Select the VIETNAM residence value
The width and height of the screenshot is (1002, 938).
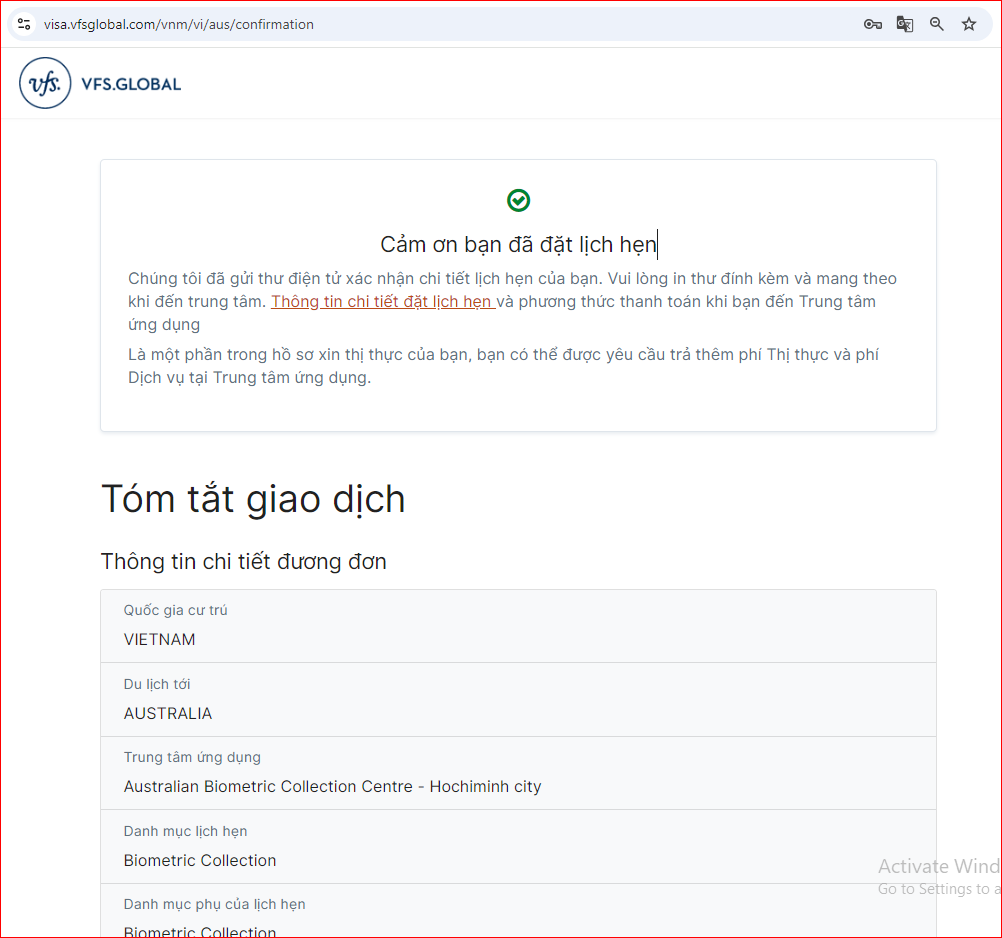click(159, 640)
